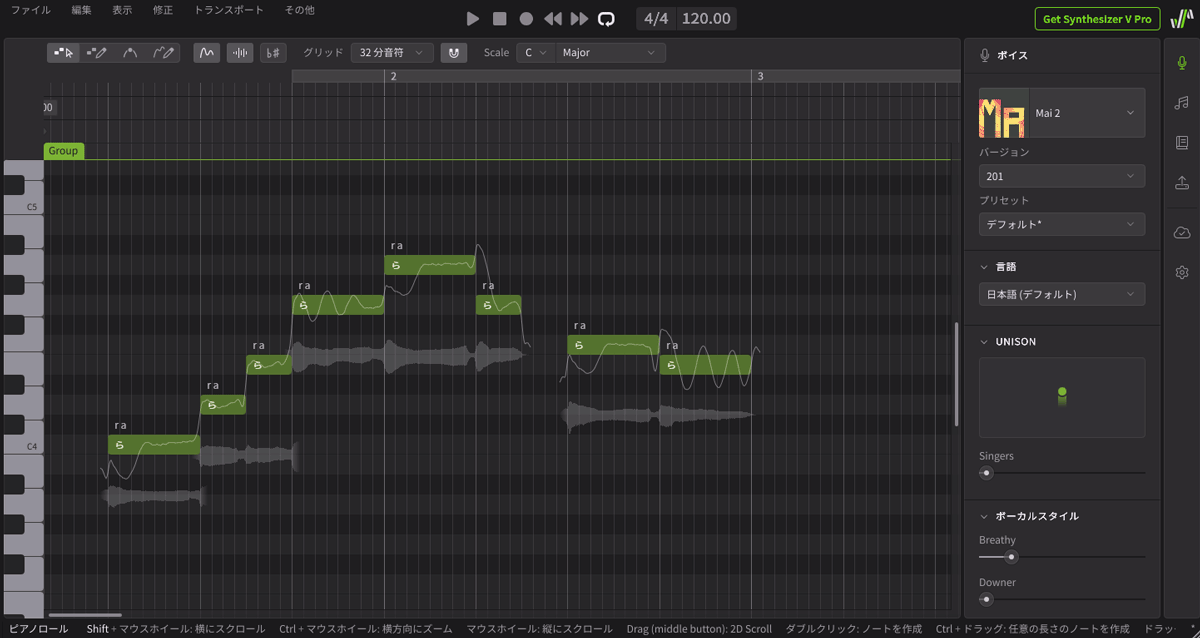Image resolution: width=1200 pixels, height=638 pixels.
Task: Click the green Group label
Action: (63, 151)
